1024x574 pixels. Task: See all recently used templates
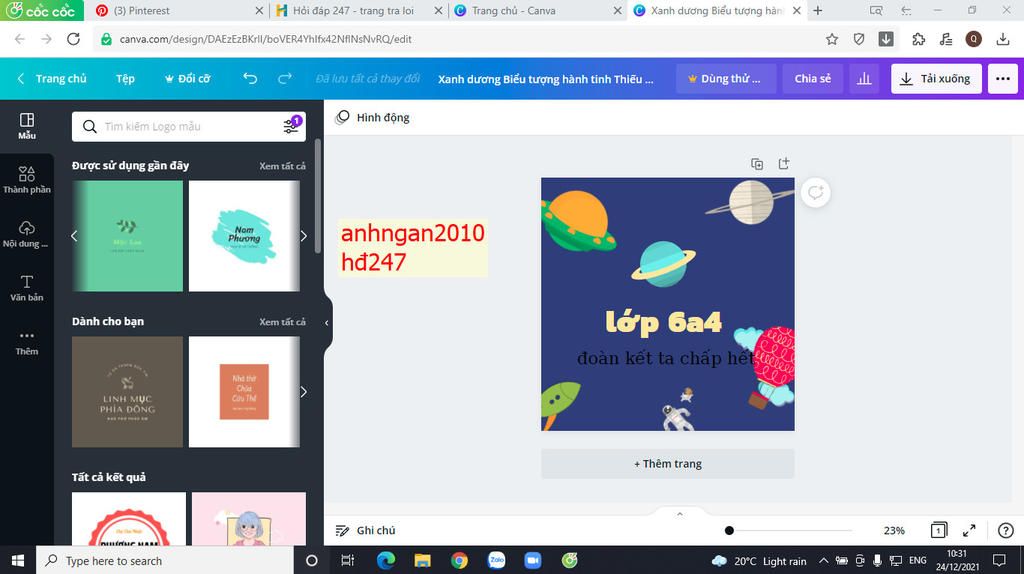(x=282, y=166)
